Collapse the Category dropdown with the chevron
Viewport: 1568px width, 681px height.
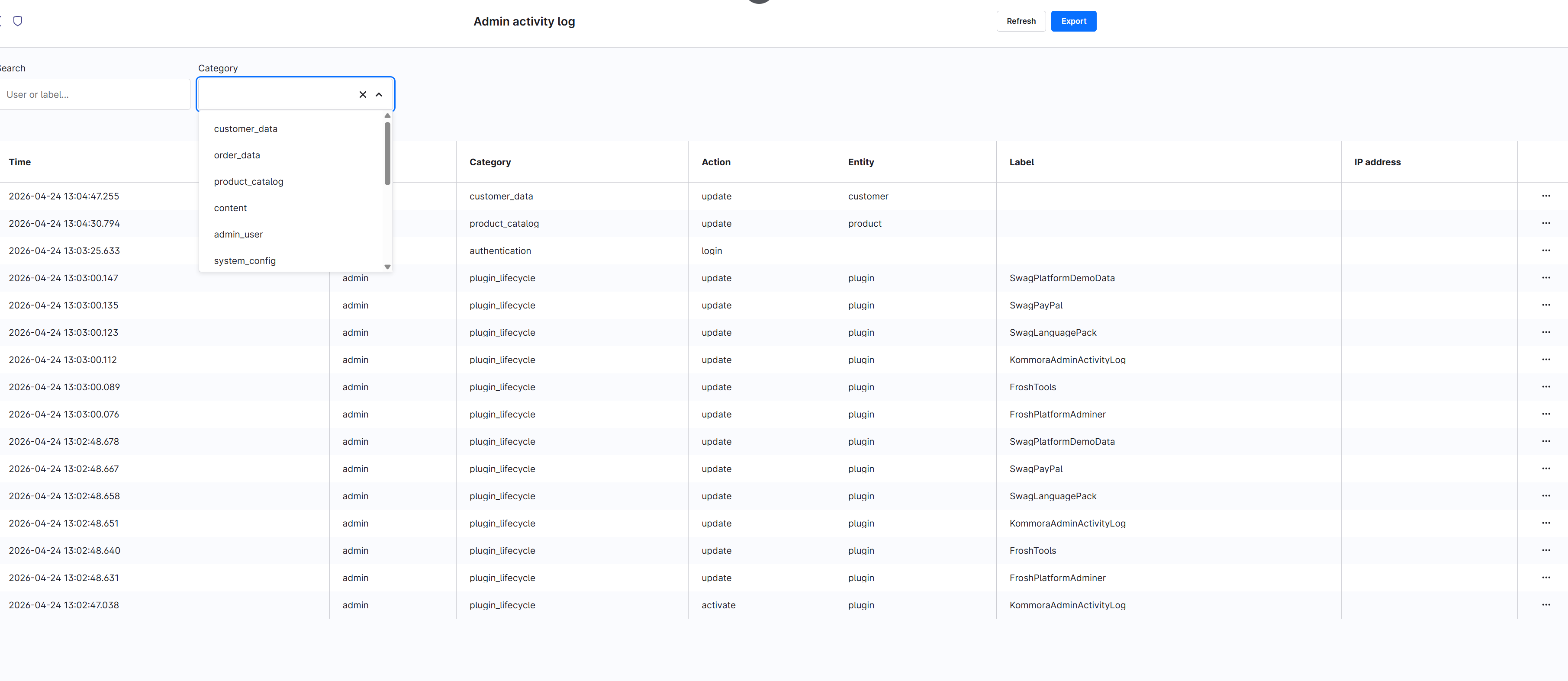[379, 94]
